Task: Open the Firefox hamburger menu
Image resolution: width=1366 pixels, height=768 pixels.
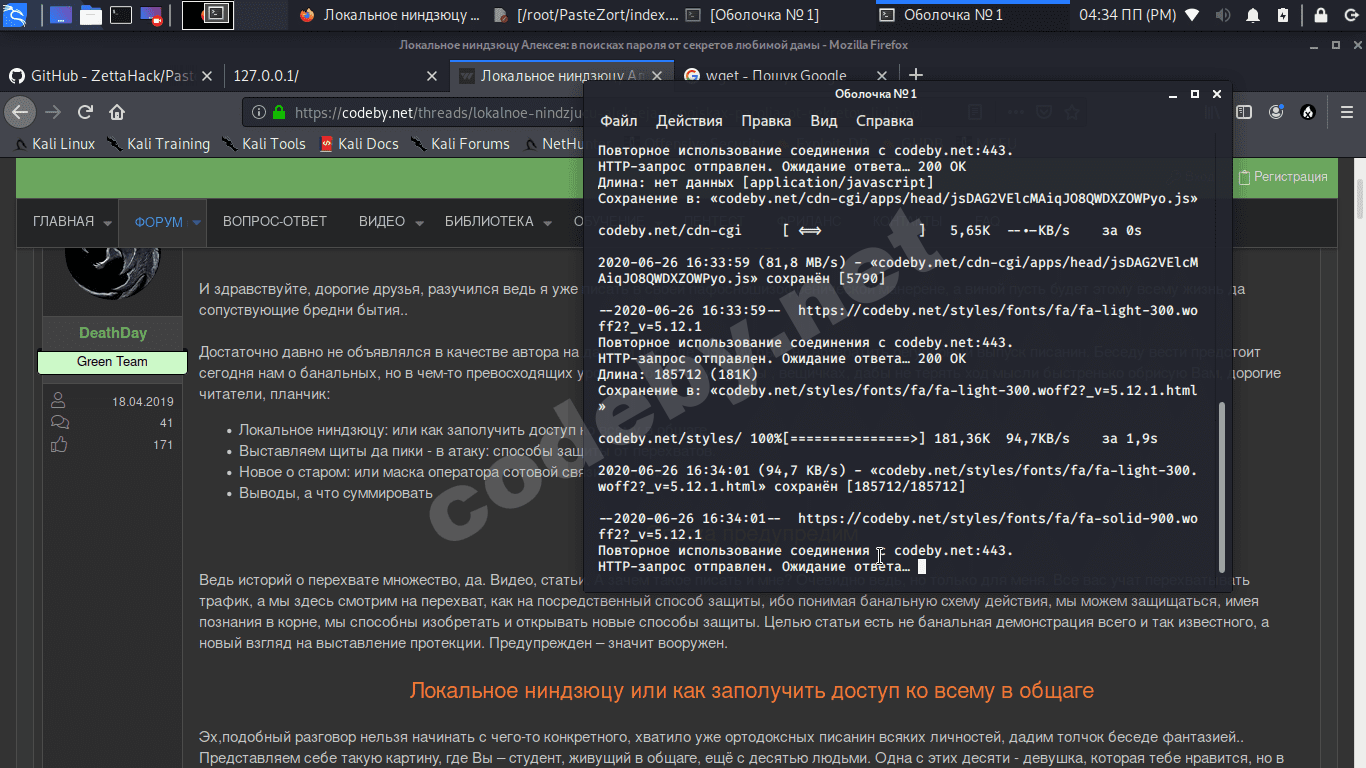Action: tap(1345, 113)
